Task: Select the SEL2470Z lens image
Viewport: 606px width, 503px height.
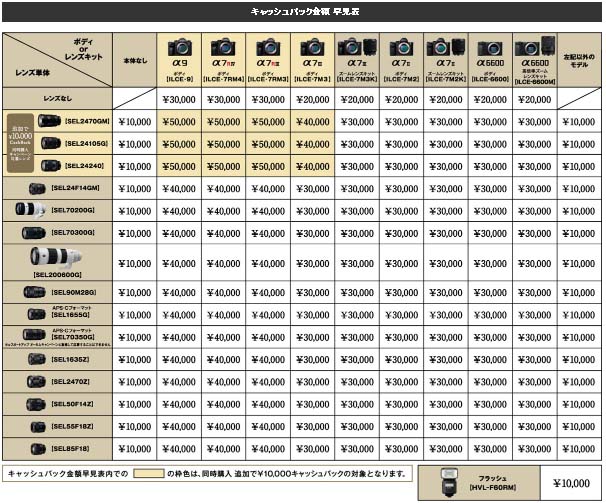Action: [37, 382]
